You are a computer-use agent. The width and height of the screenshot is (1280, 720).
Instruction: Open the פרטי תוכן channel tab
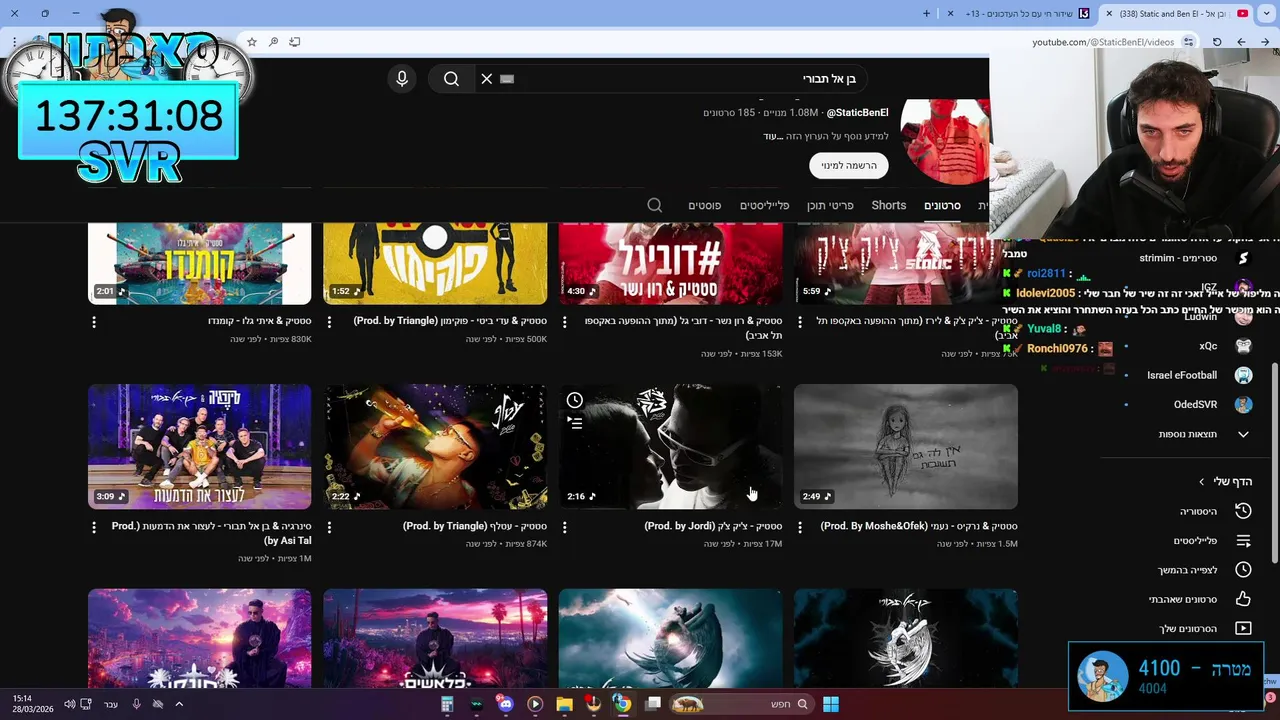[830, 205]
